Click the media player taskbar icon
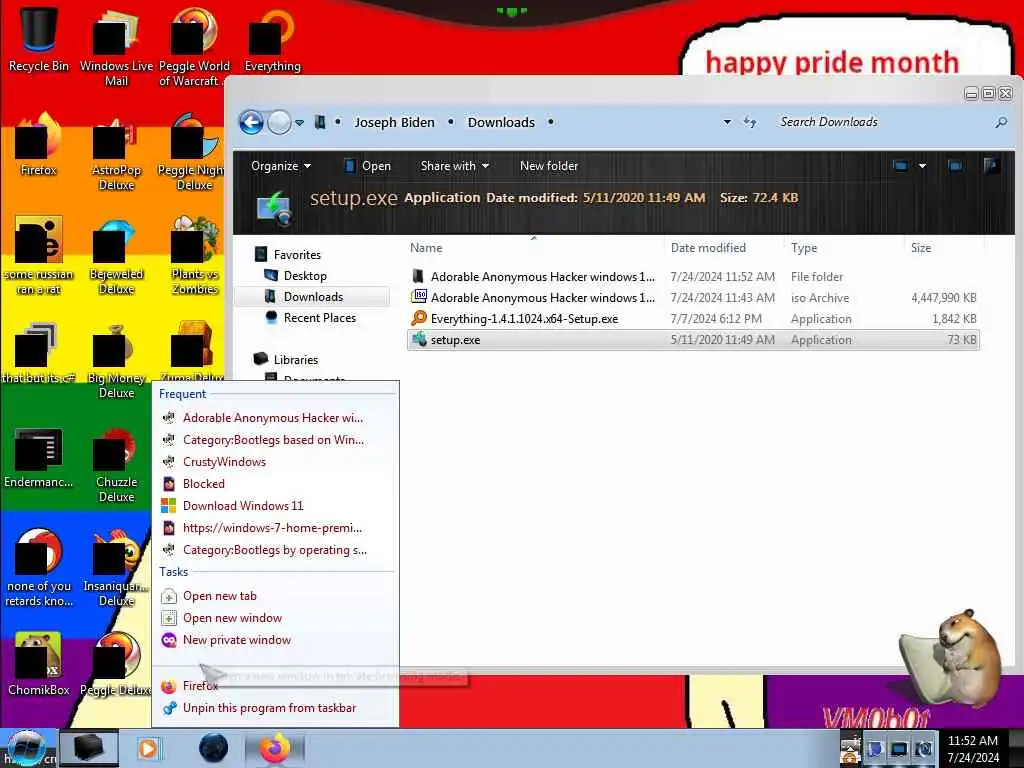 (148, 748)
